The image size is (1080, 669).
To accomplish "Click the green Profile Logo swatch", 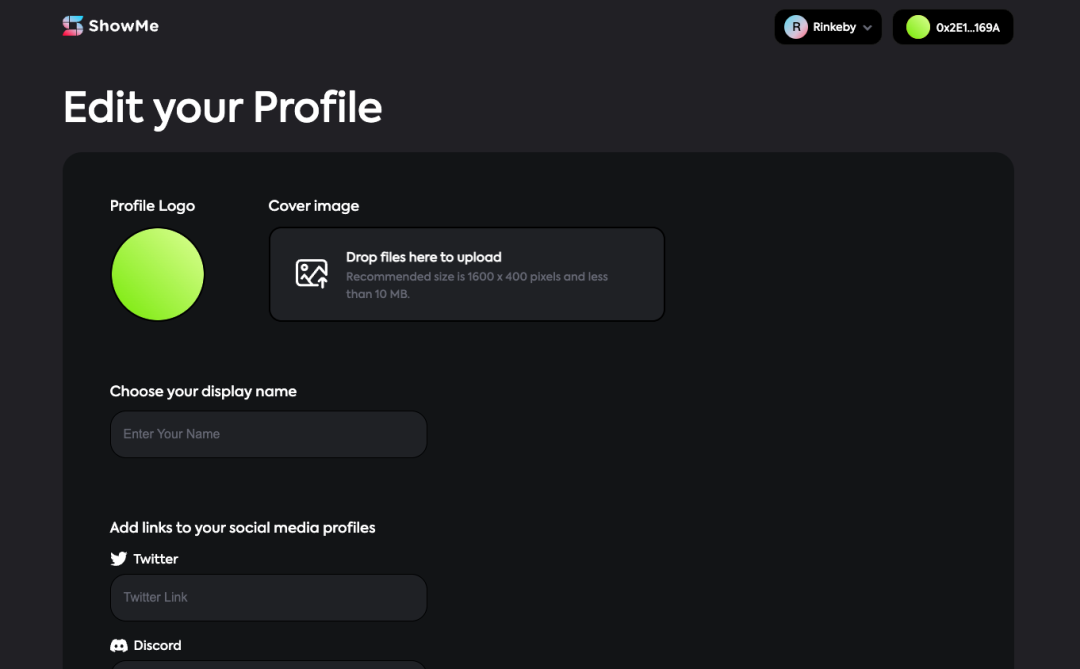I will [157, 273].
